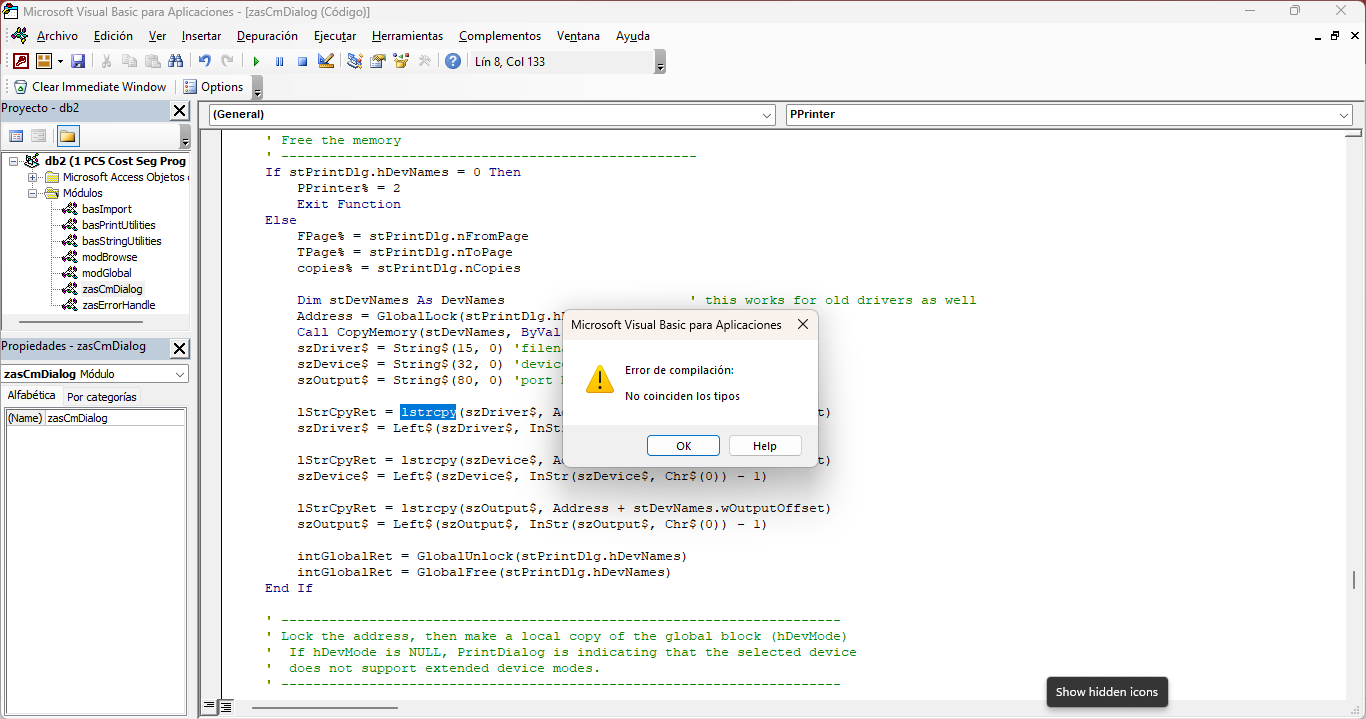Collapse the db2 project tree node
Viewport: 1366px width, 719px height.
14,161
